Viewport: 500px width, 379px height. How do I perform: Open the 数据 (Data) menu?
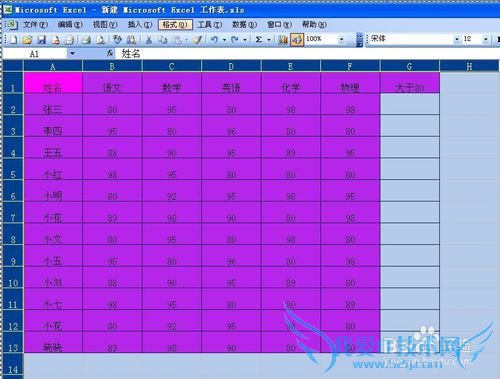[244, 25]
